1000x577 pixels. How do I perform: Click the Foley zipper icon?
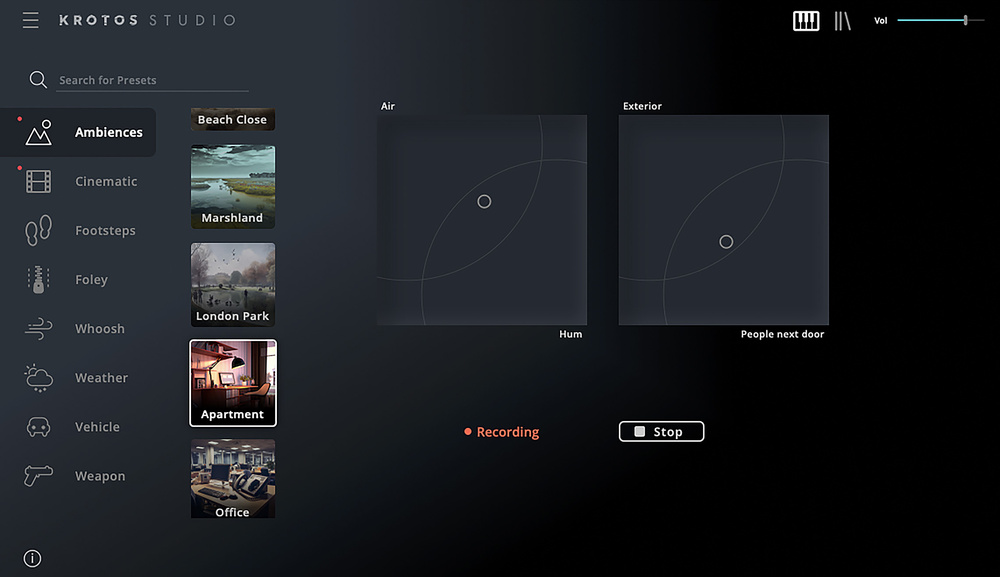38,280
